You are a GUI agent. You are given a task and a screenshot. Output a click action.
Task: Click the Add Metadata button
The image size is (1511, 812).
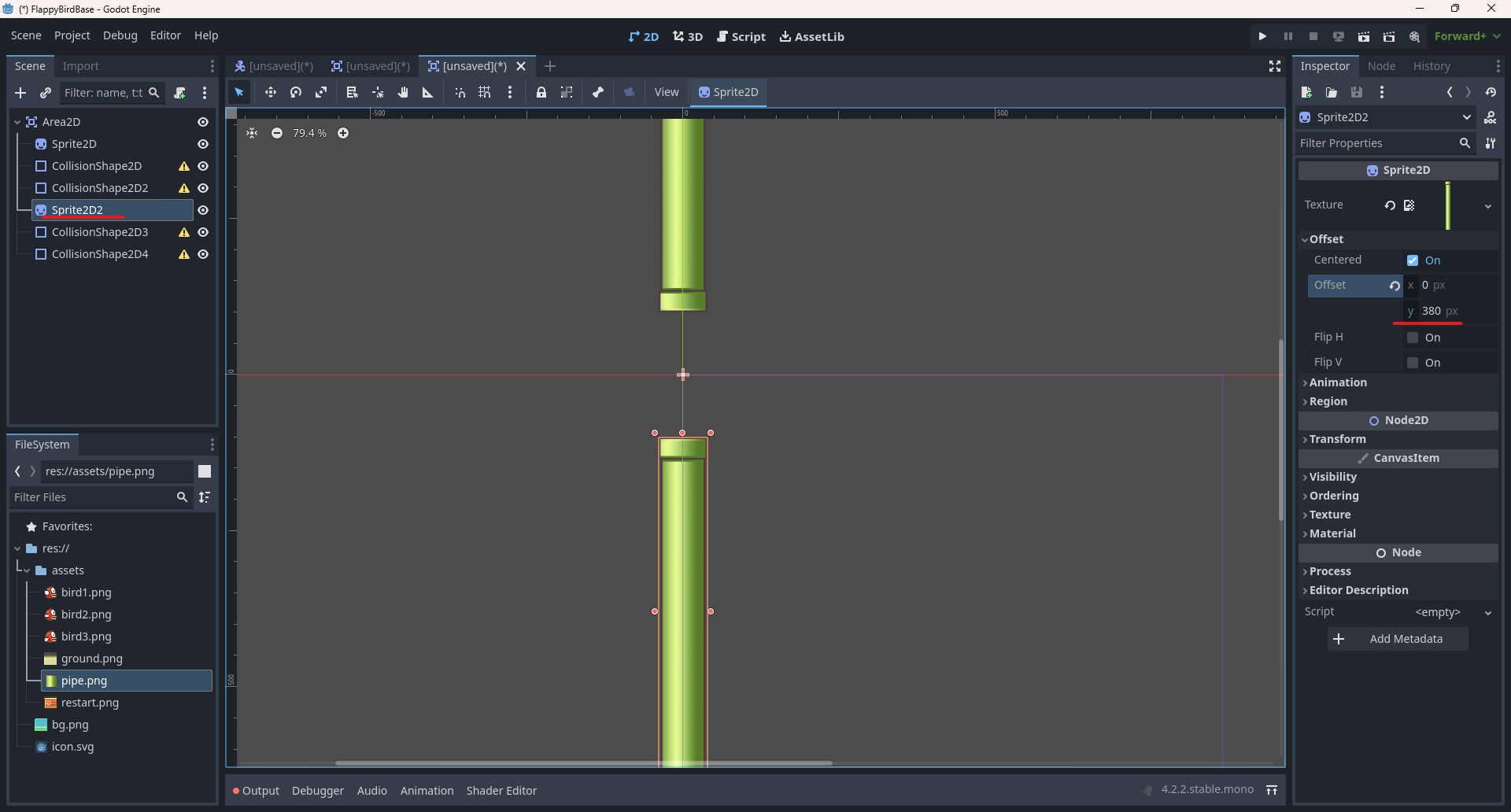click(x=1398, y=639)
